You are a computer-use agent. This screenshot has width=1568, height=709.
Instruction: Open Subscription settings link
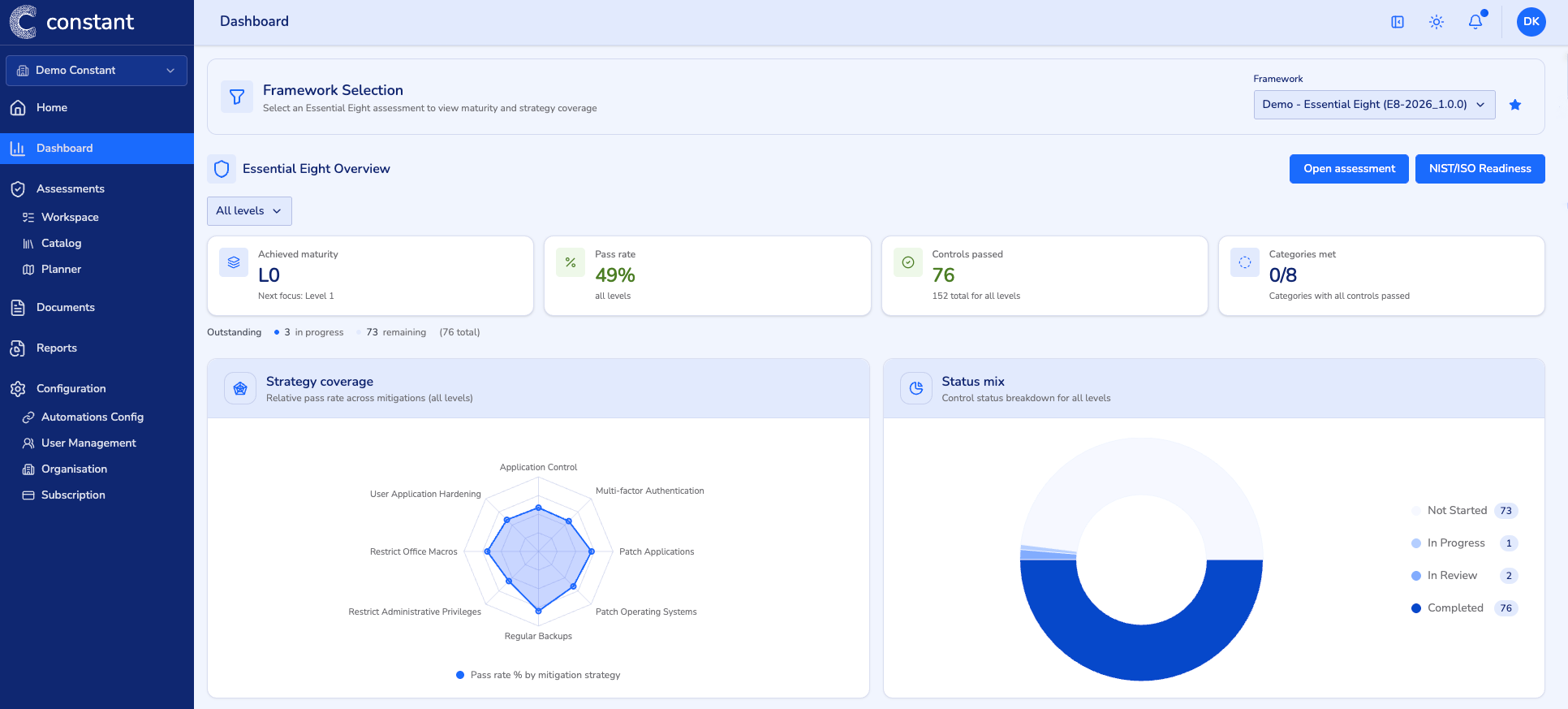tap(73, 495)
